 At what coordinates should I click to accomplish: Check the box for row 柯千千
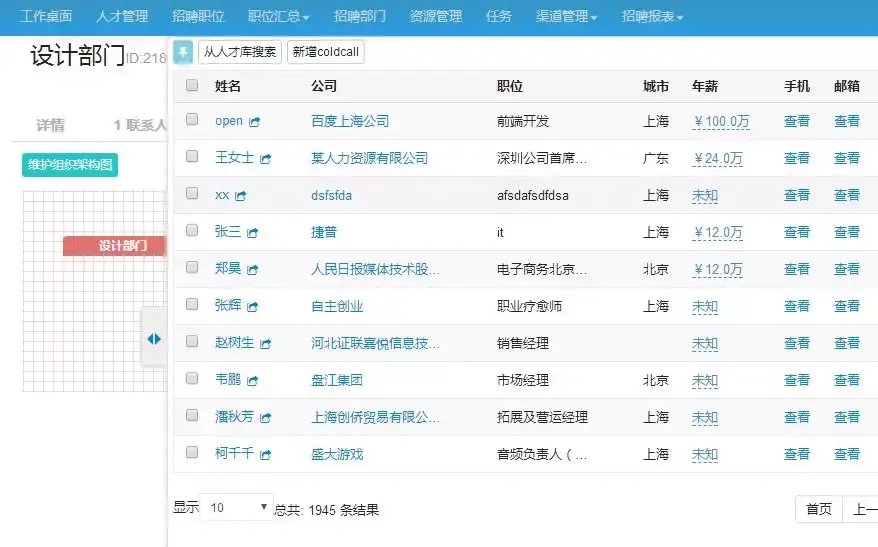192,452
